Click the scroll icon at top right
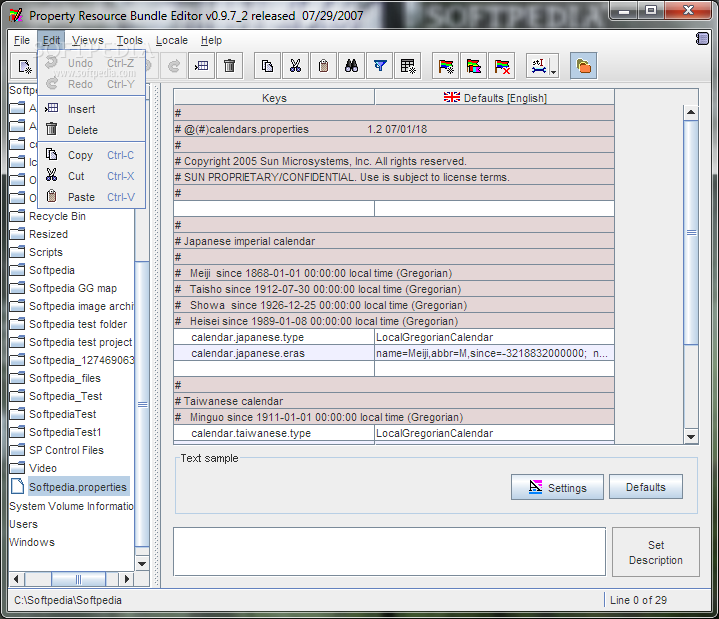 [x=702, y=39]
